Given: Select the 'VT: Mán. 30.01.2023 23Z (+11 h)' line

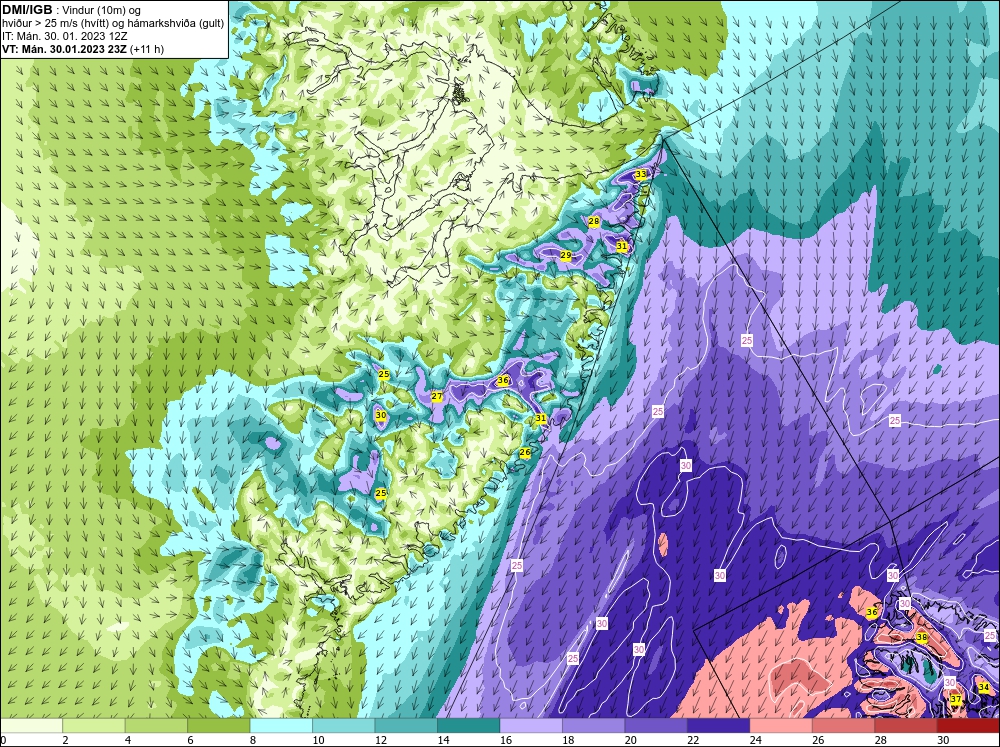Looking at the screenshot, I should 83,49.
